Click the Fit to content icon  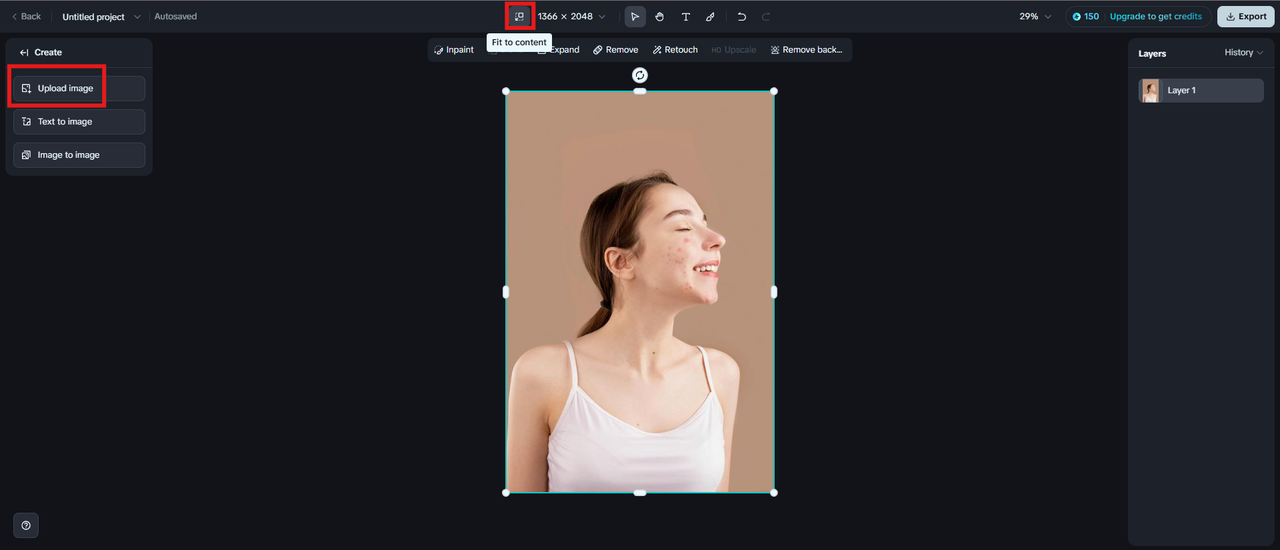(x=519, y=16)
